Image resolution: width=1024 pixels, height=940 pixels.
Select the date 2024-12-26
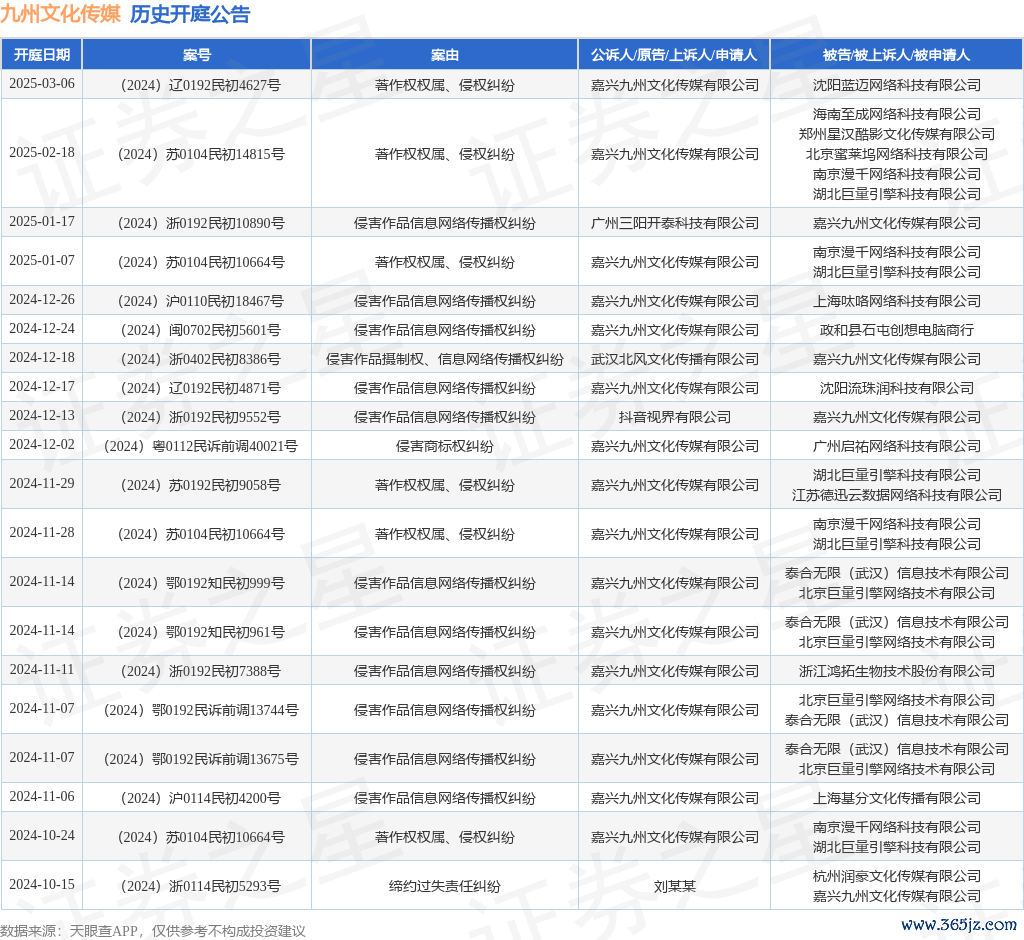(x=42, y=300)
